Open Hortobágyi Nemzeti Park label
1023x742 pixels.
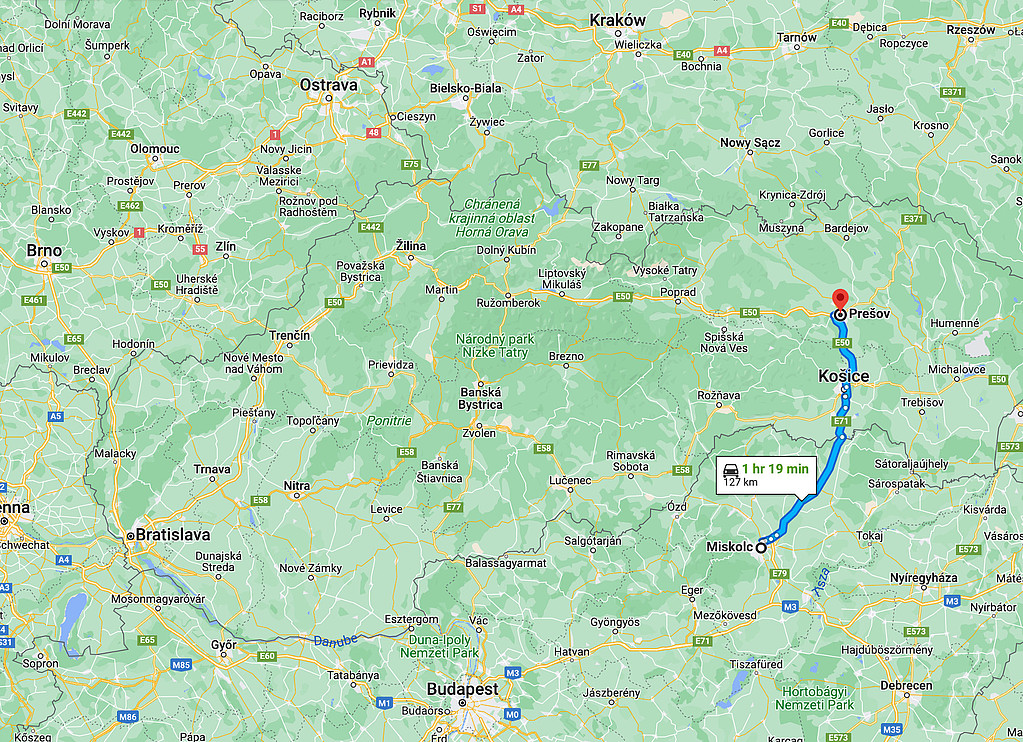814,698
